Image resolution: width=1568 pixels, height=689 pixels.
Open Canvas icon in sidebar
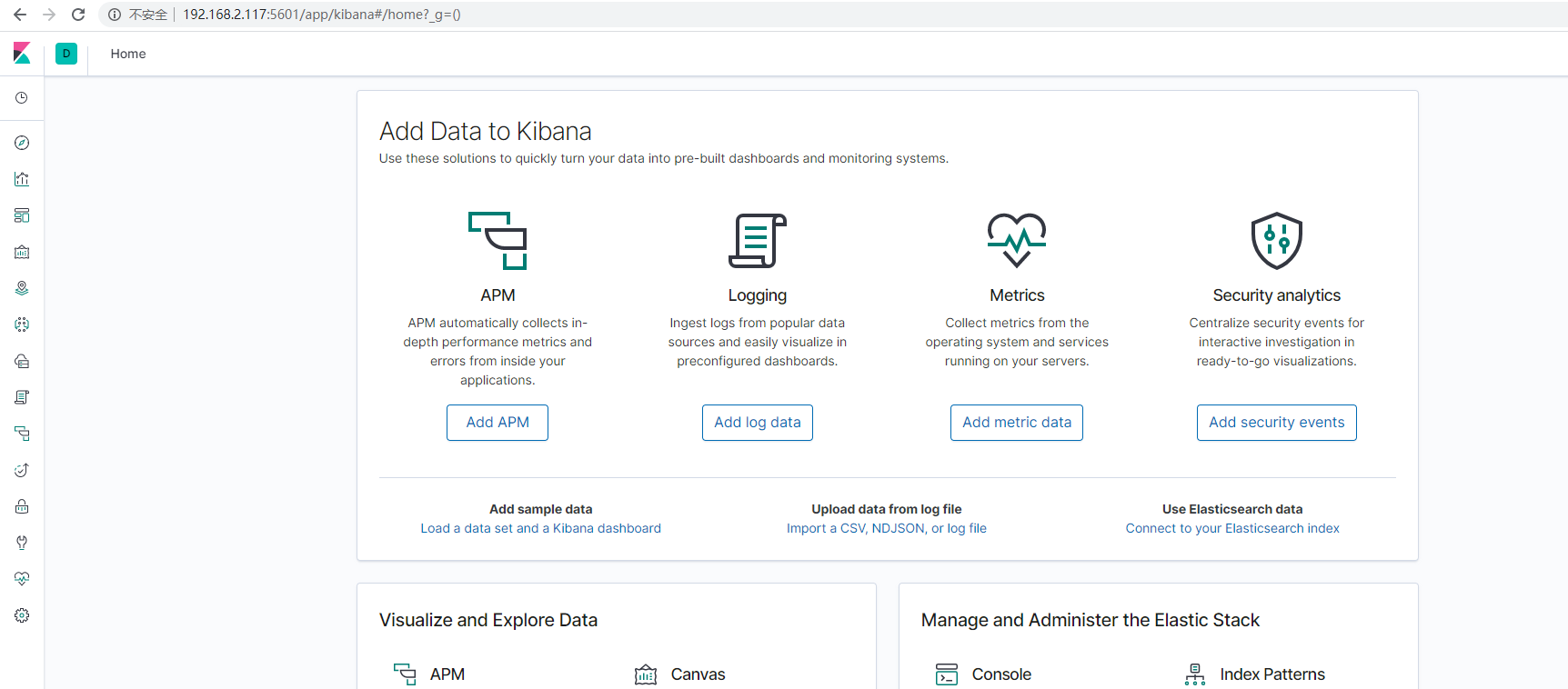22,252
